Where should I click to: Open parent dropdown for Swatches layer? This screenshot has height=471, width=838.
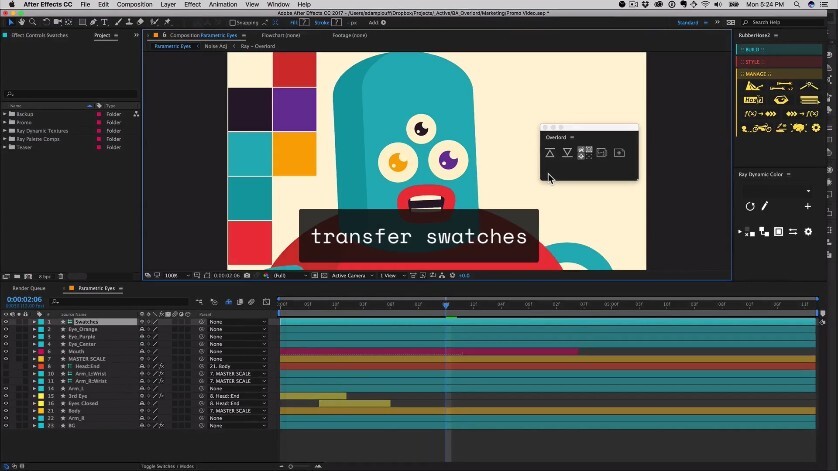[x=236, y=322]
